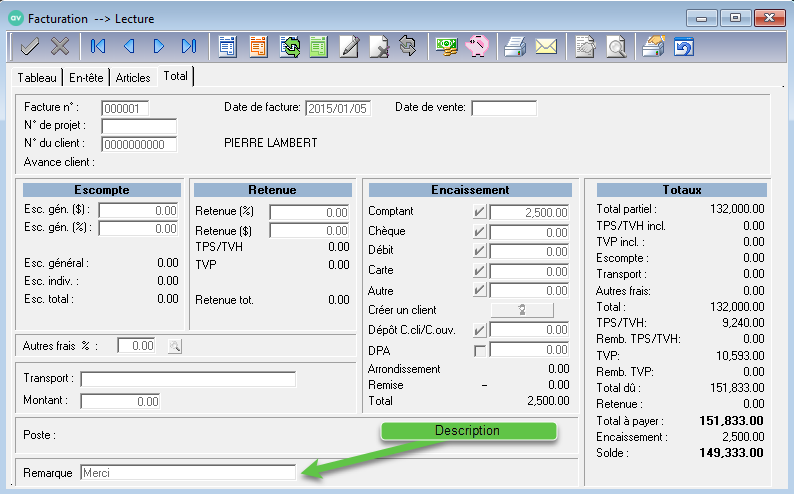Click the X cancel icon in toolbar
The height and width of the screenshot is (494, 794).
[x=60, y=46]
